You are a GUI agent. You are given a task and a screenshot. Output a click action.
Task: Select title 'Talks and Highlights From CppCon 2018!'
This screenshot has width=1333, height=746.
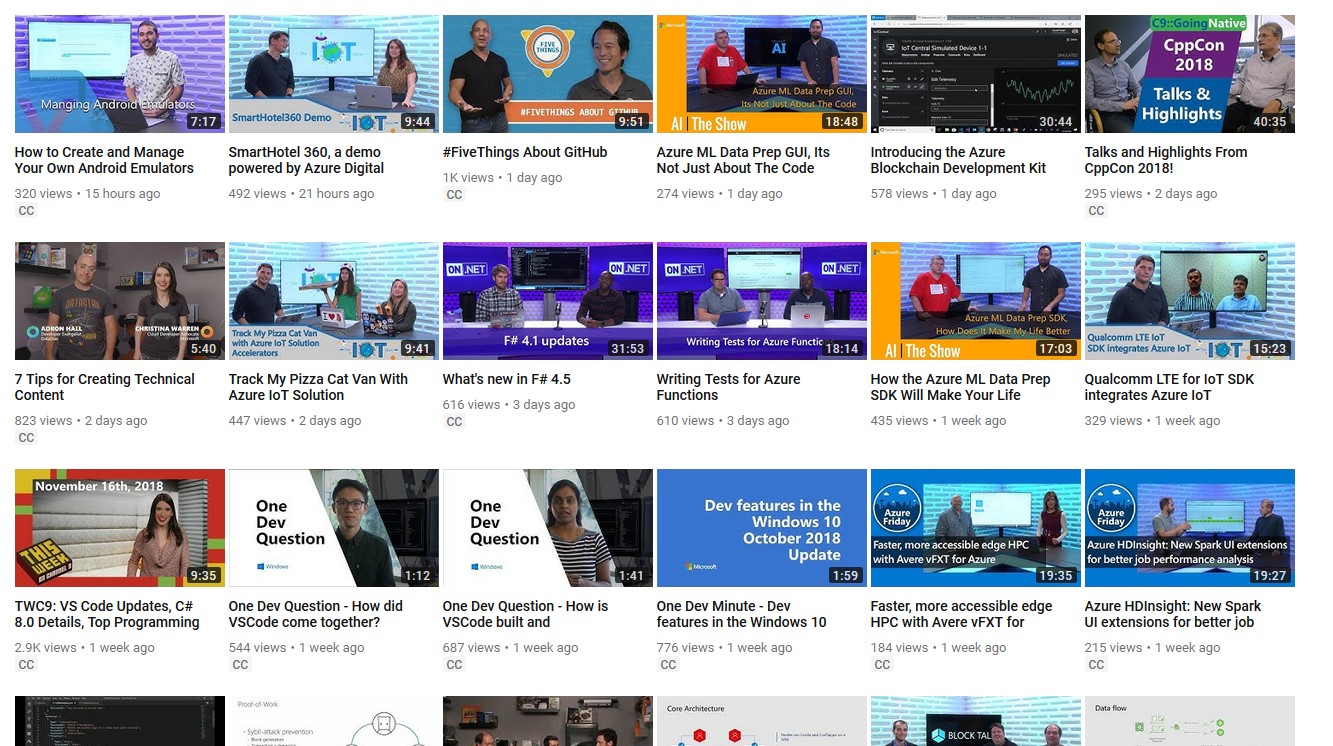click(x=1166, y=160)
